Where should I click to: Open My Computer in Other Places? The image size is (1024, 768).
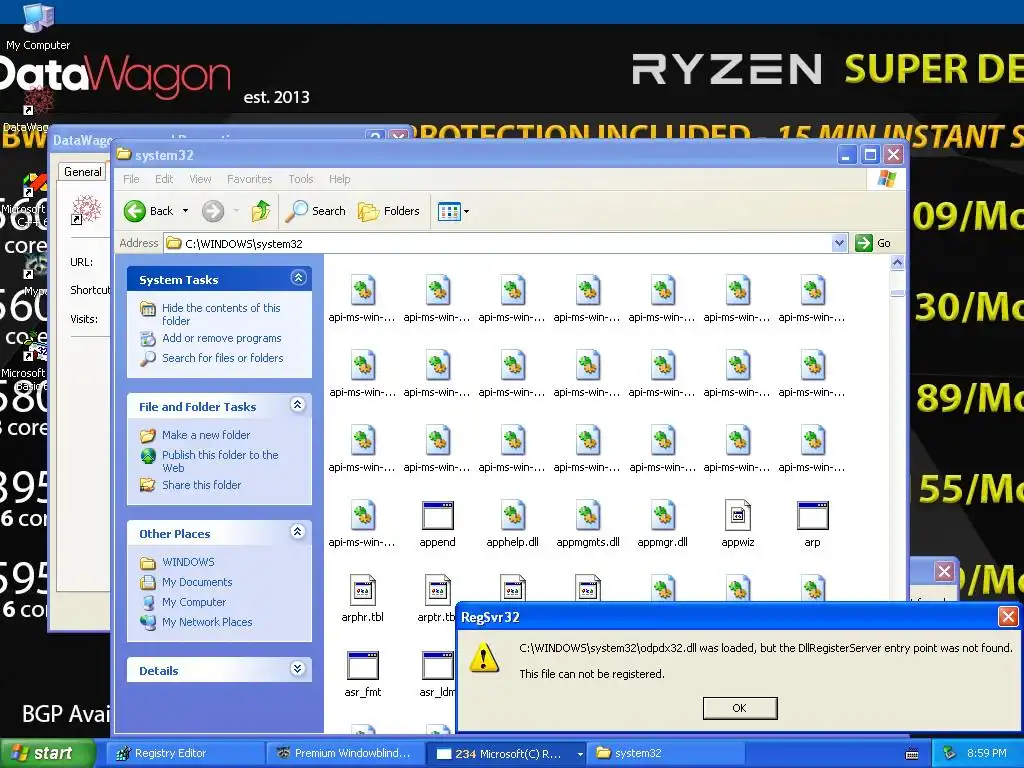pyautogui.click(x=193, y=602)
